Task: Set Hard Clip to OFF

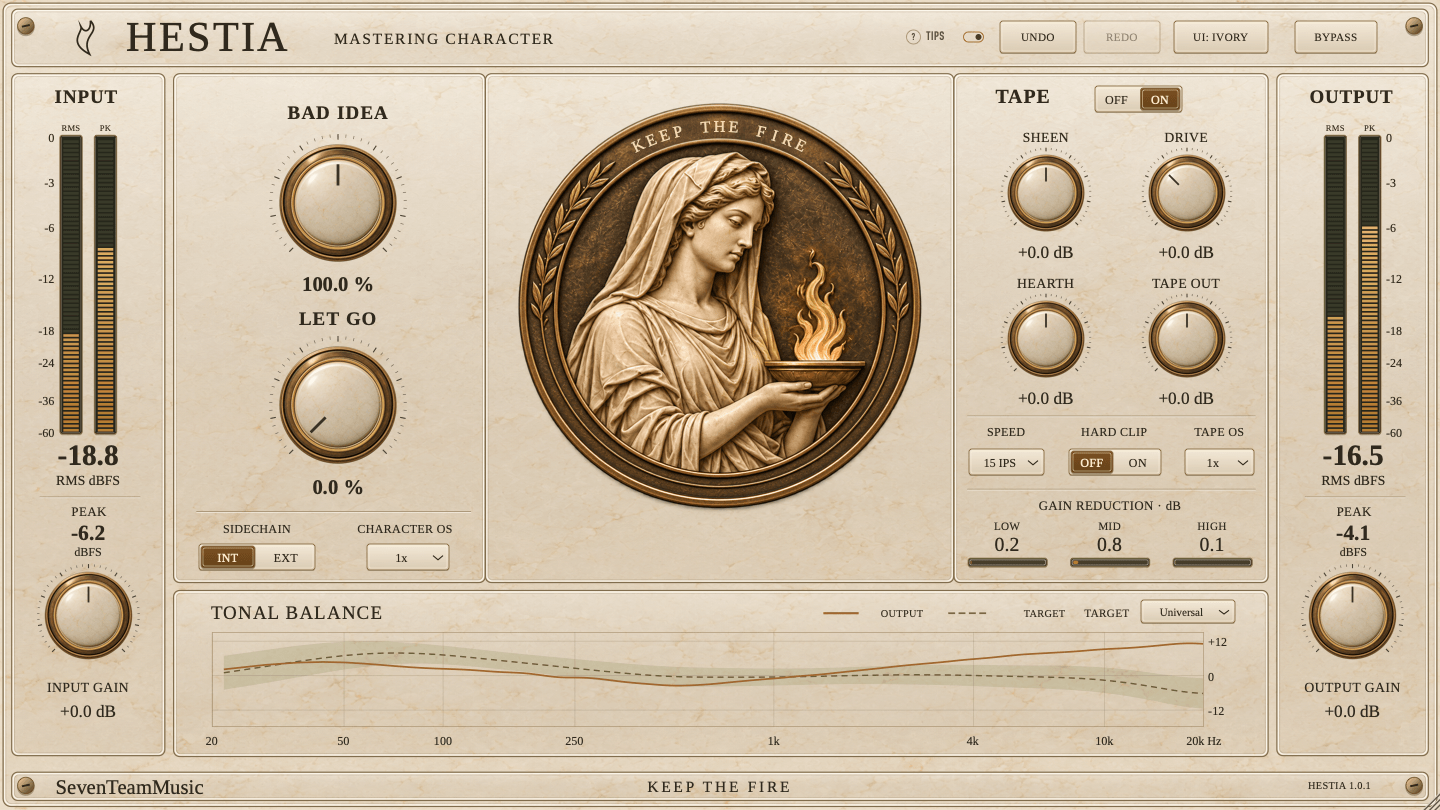Action: click(1092, 462)
